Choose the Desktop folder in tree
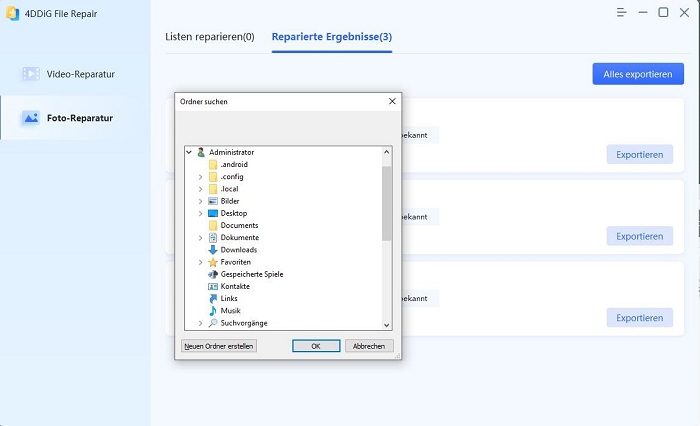 [233, 213]
